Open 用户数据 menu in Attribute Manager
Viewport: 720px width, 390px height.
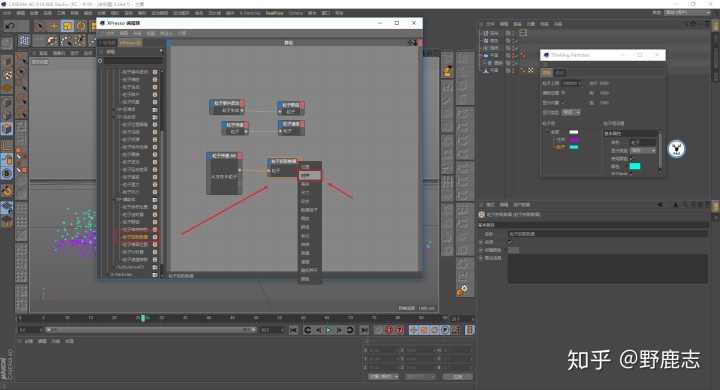pos(521,205)
